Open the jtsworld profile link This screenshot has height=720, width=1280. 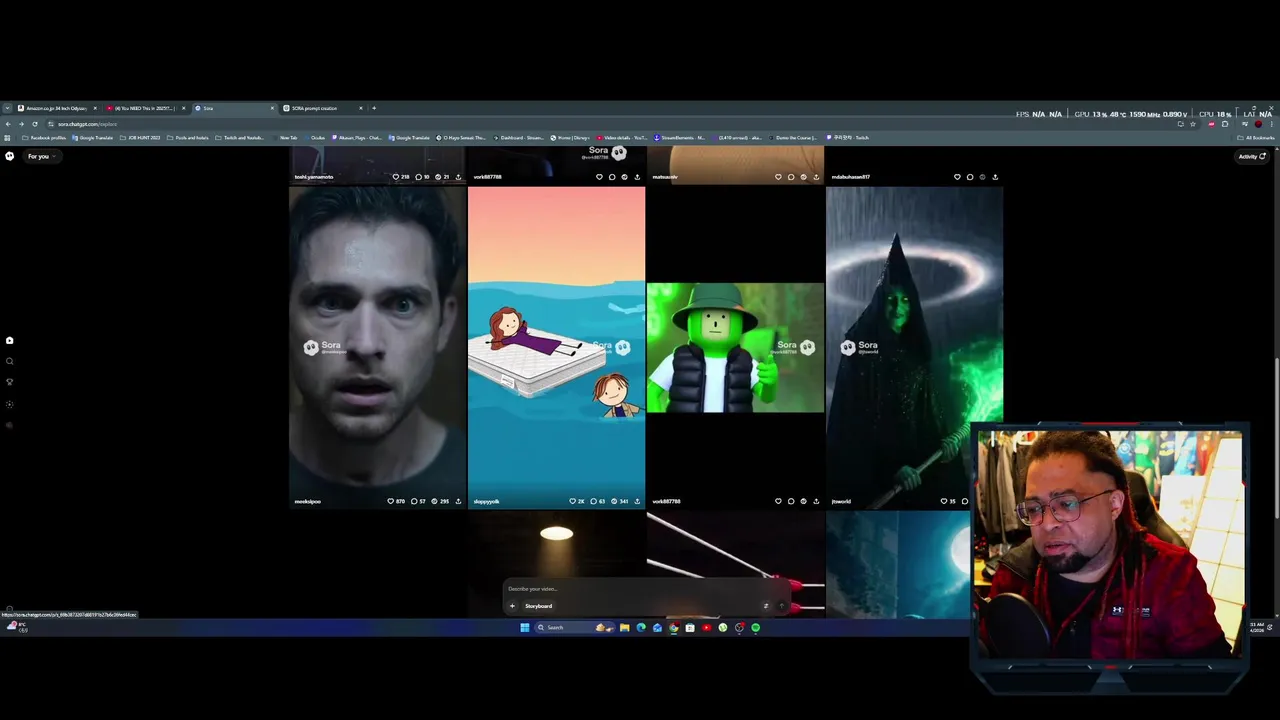[841, 501]
